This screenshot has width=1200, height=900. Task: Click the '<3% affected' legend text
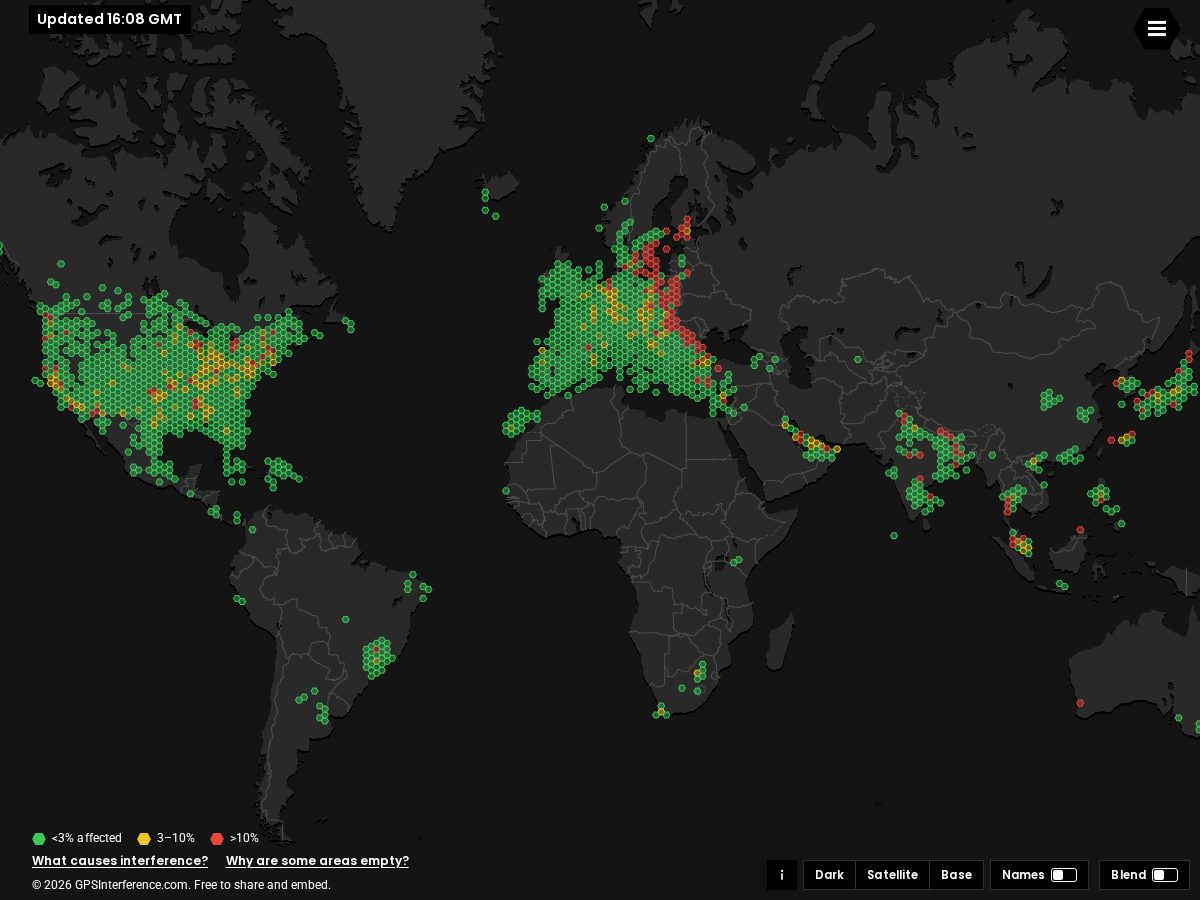pos(87,839)
